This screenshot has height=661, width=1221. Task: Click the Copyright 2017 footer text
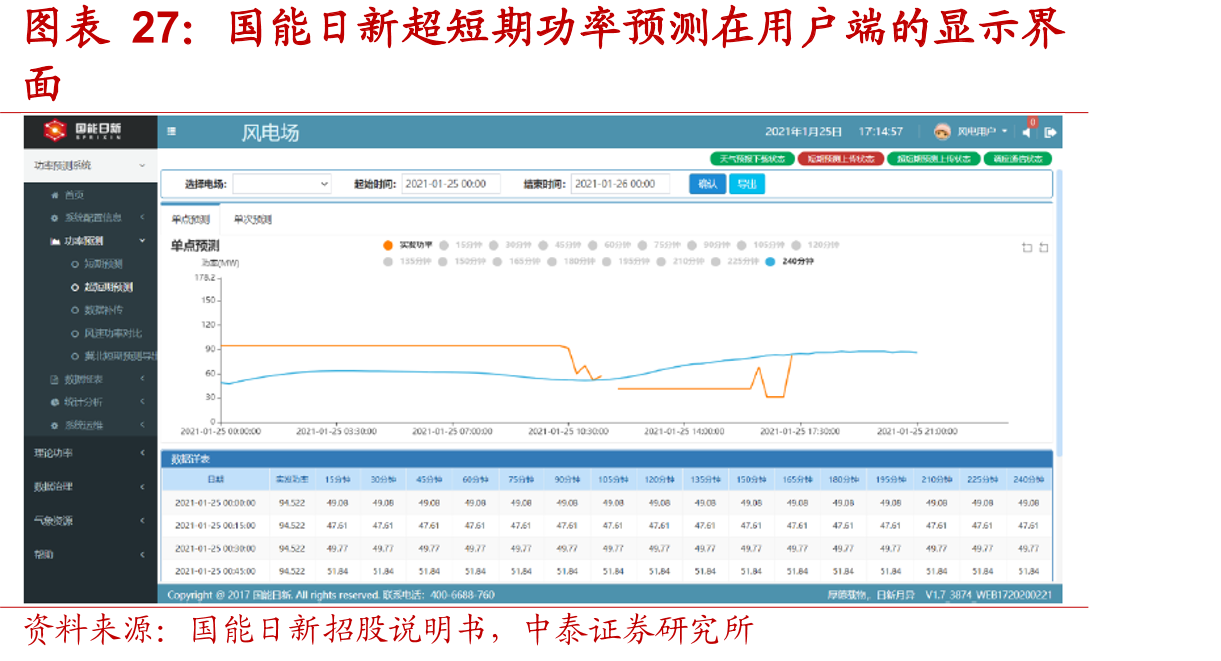coord(331,595)
